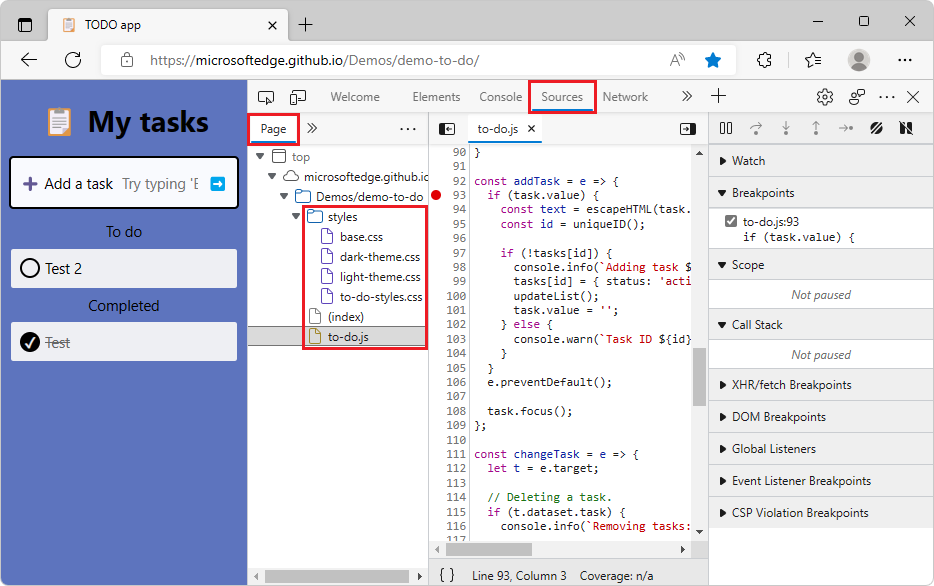Switch to the Console tab
Viewport: 934px width, 586px height.
[x=500, y=96]
